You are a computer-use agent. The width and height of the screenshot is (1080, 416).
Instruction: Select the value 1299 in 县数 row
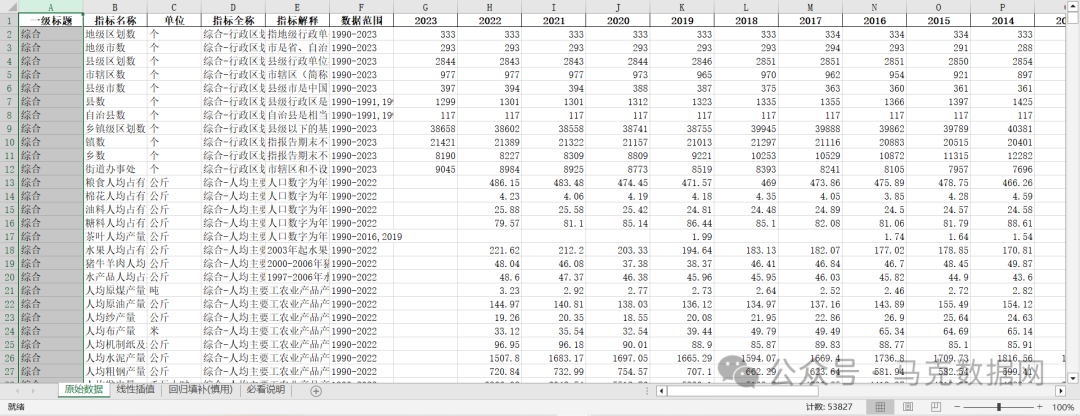pyautogui.click(x=425, y=101)
